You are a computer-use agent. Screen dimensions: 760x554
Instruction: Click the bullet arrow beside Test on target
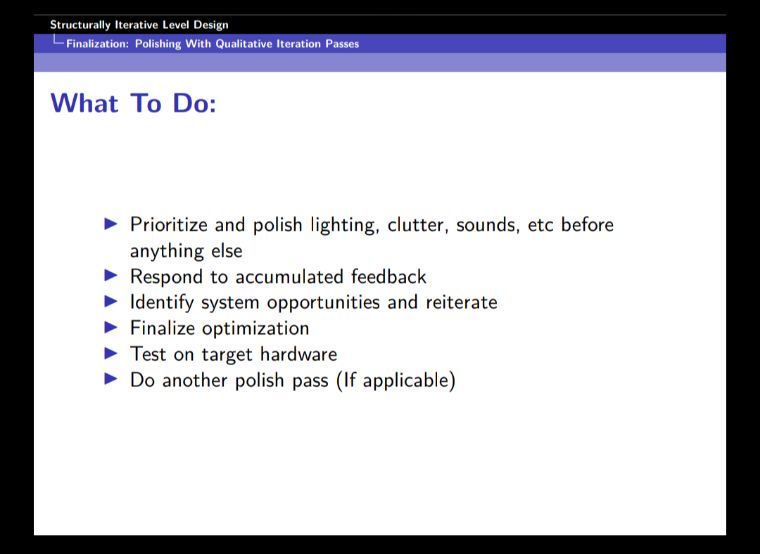pyautogui.click(x=111, y=354)
